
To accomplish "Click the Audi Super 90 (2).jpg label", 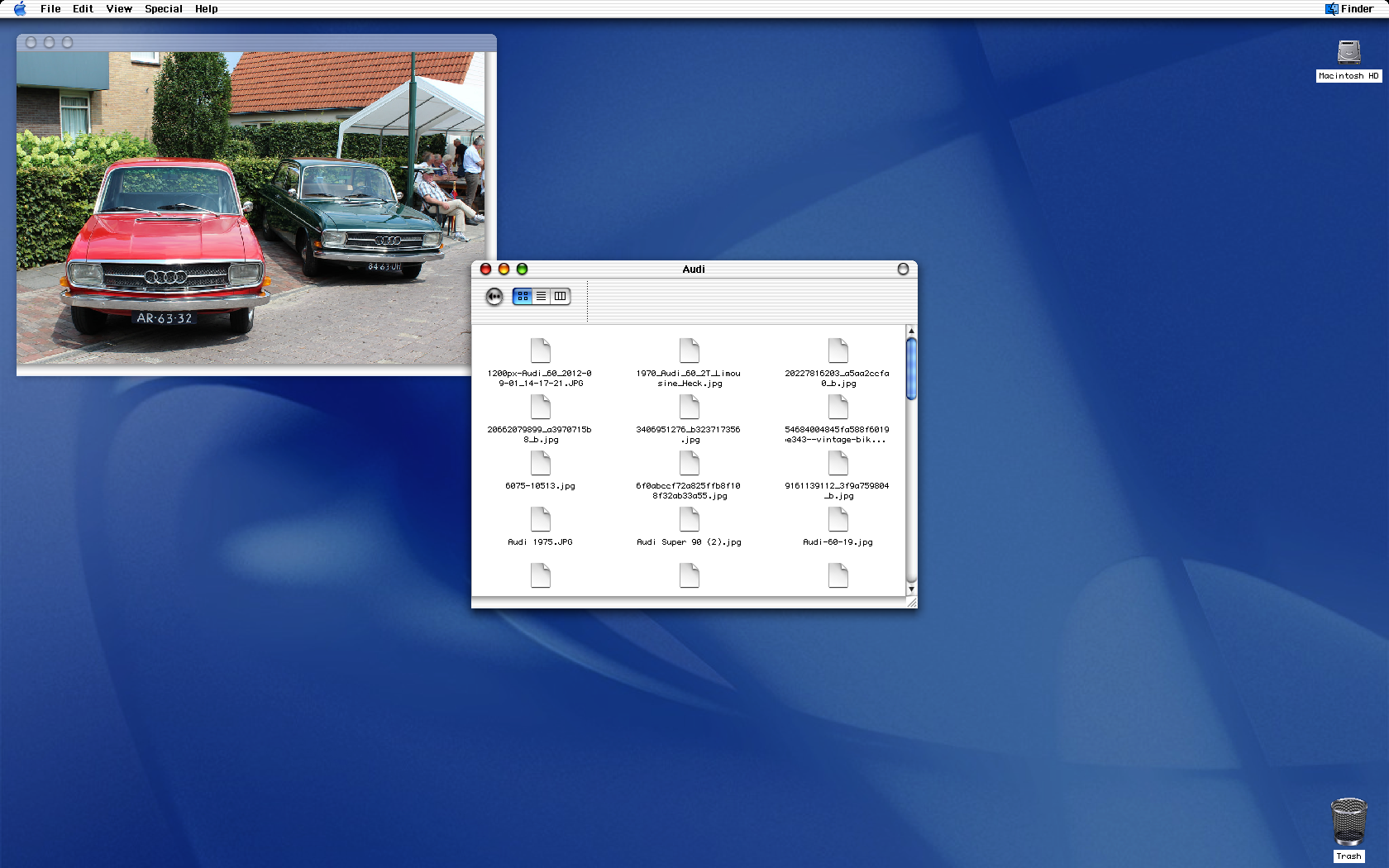I will point(689,542).
